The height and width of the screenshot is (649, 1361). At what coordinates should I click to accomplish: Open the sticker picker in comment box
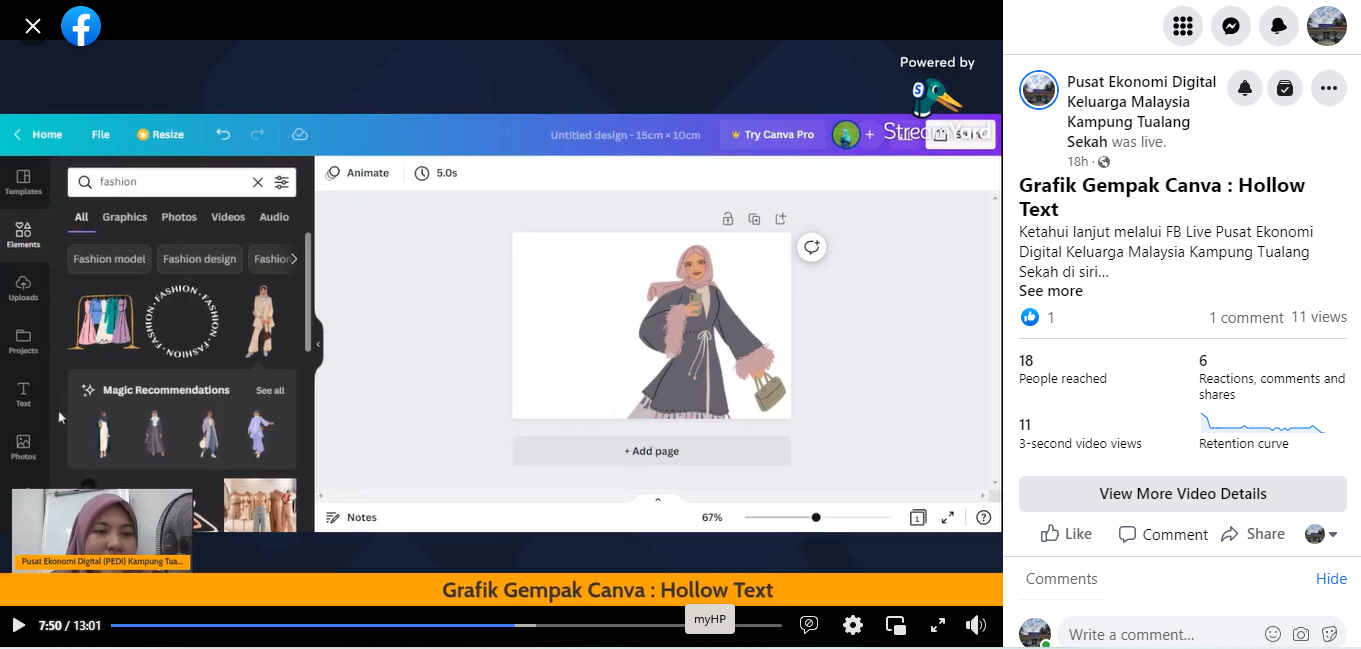pyautogui.click(x=1329, y=634)
